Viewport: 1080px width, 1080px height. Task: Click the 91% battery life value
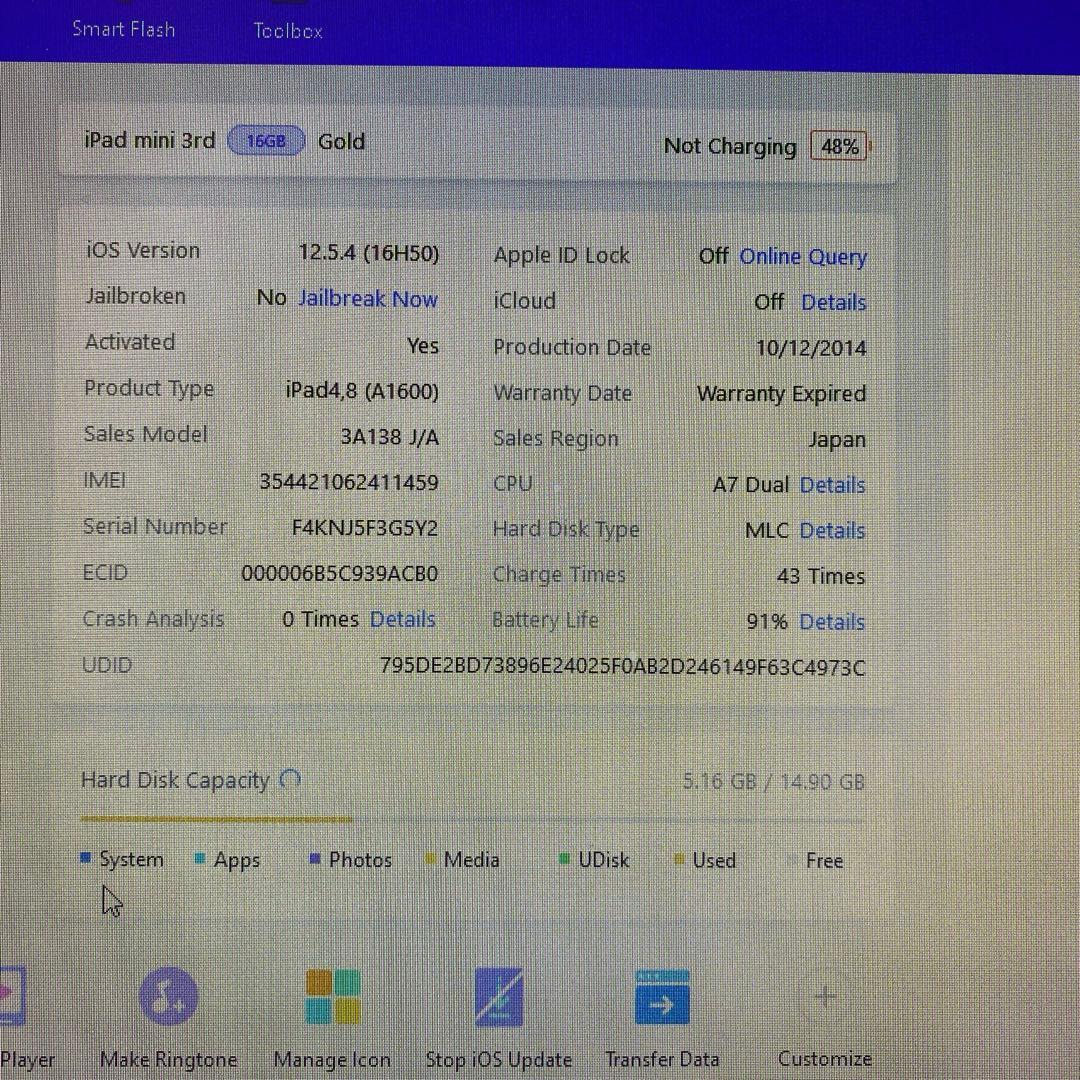point(767,622)
